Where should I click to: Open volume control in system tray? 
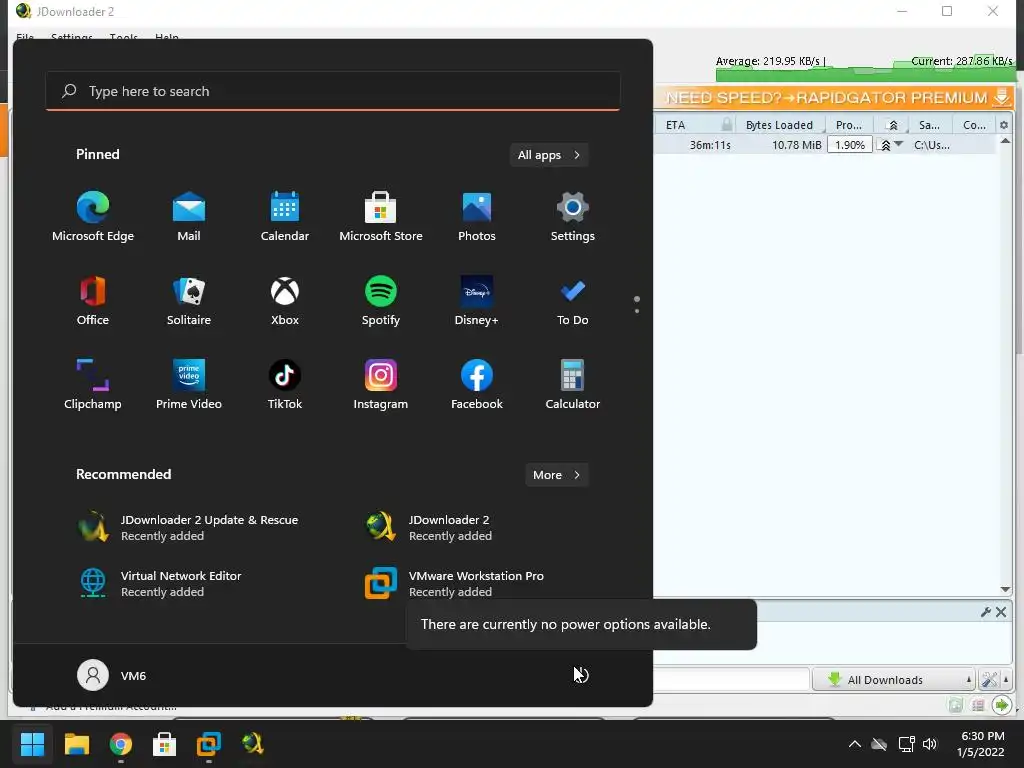coord(930,744)
